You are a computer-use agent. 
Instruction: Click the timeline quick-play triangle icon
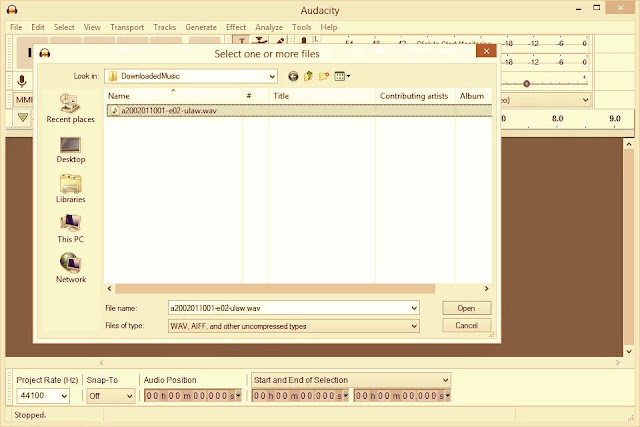(x=23, y=118)
